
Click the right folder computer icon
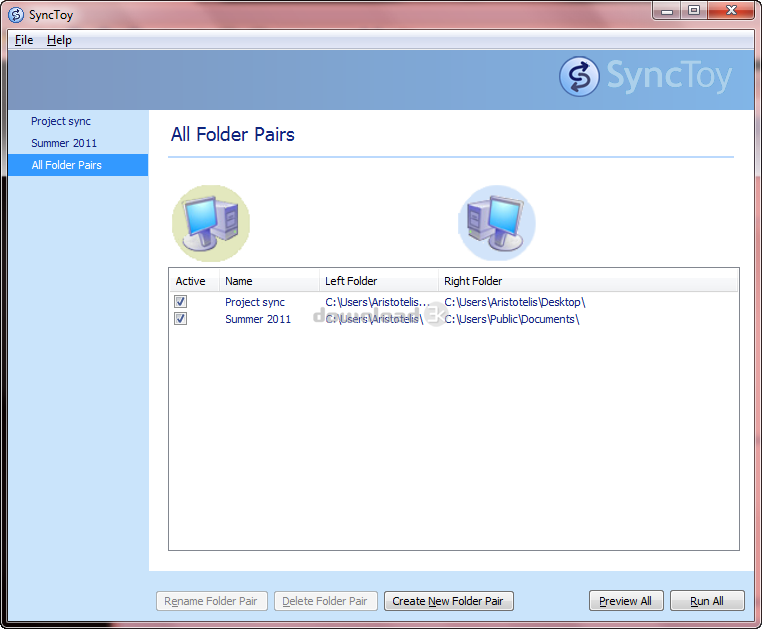coord(497,222)
